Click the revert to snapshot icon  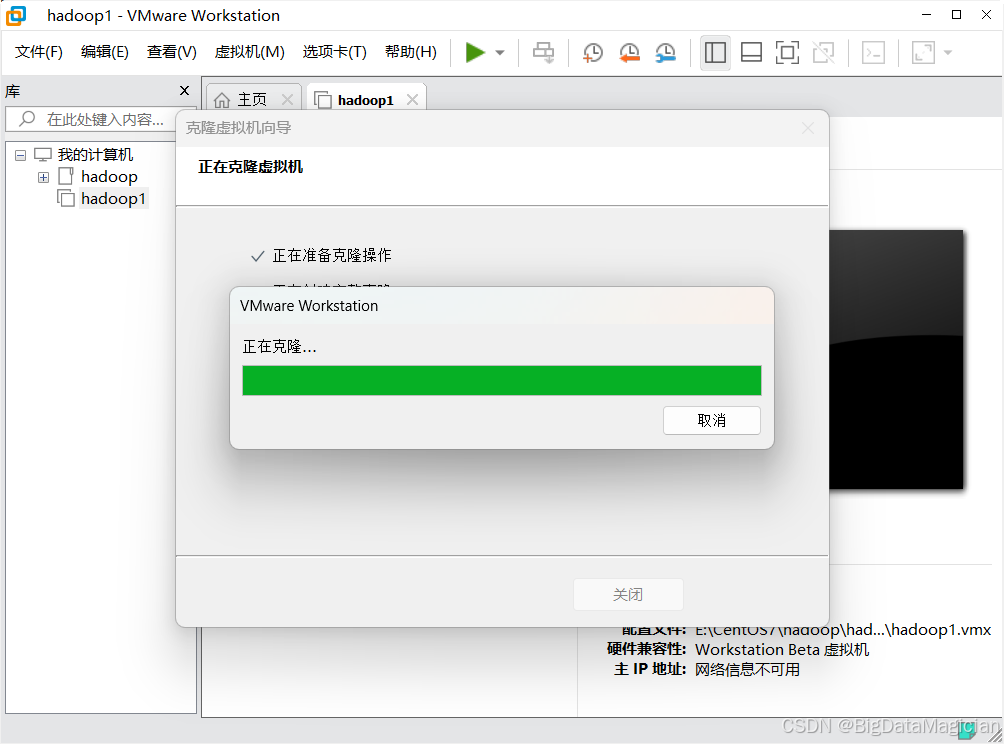pyautogui.click(x=629, y=53)
